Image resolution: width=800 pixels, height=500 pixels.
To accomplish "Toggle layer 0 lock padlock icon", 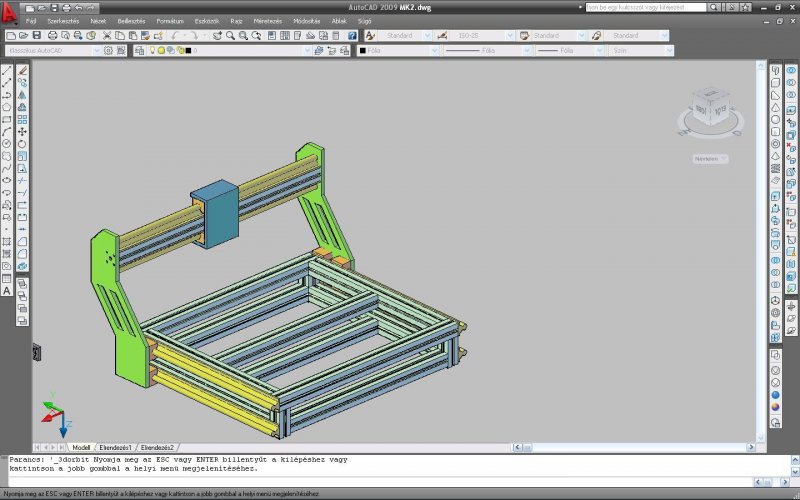I will [x=180, y=51].
